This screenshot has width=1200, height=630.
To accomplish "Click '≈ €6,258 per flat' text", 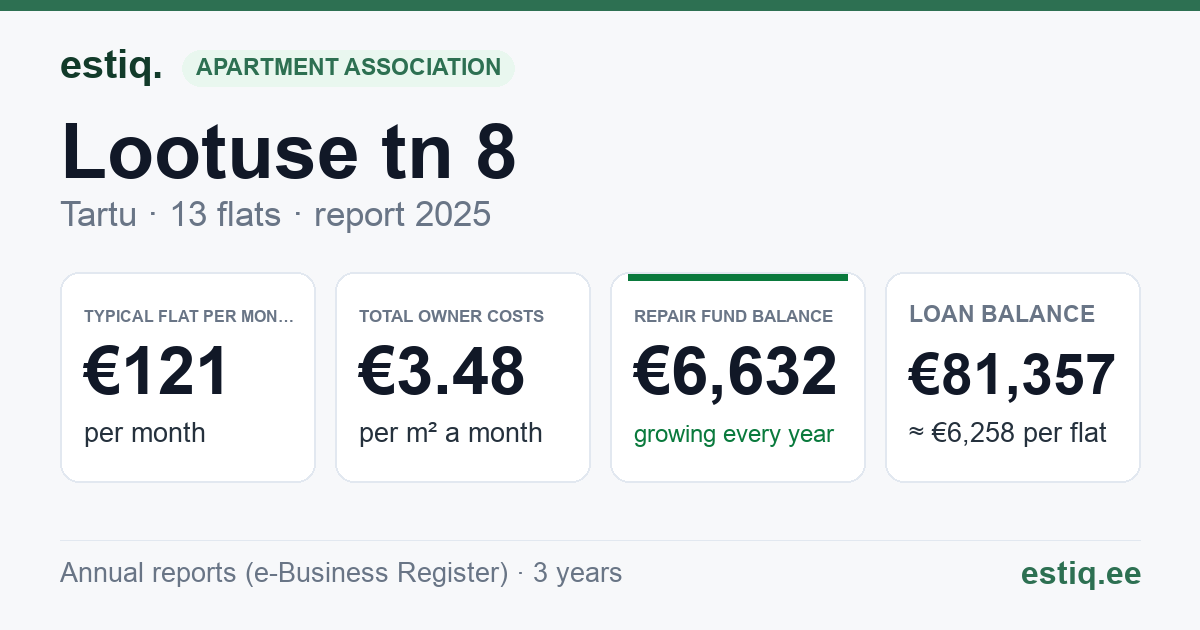I will pyautogui.click(x=1008, y=434).
